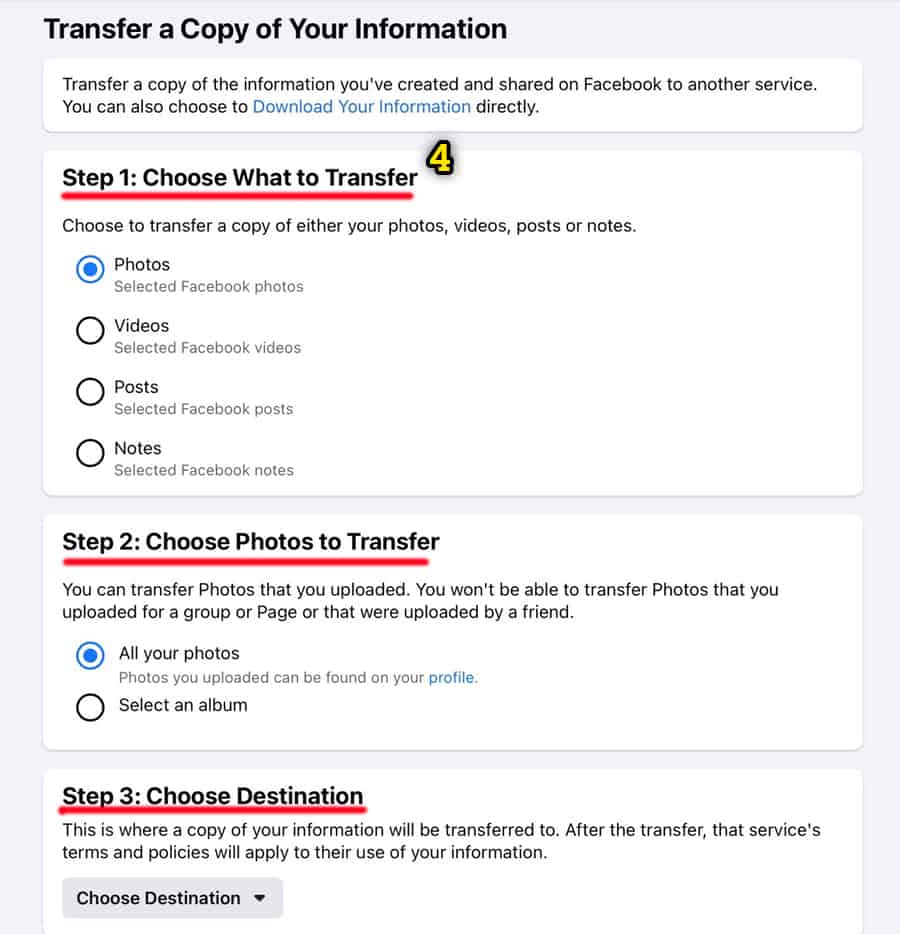Click the Transfer a Copy of Your Information title

pos(275,29)
